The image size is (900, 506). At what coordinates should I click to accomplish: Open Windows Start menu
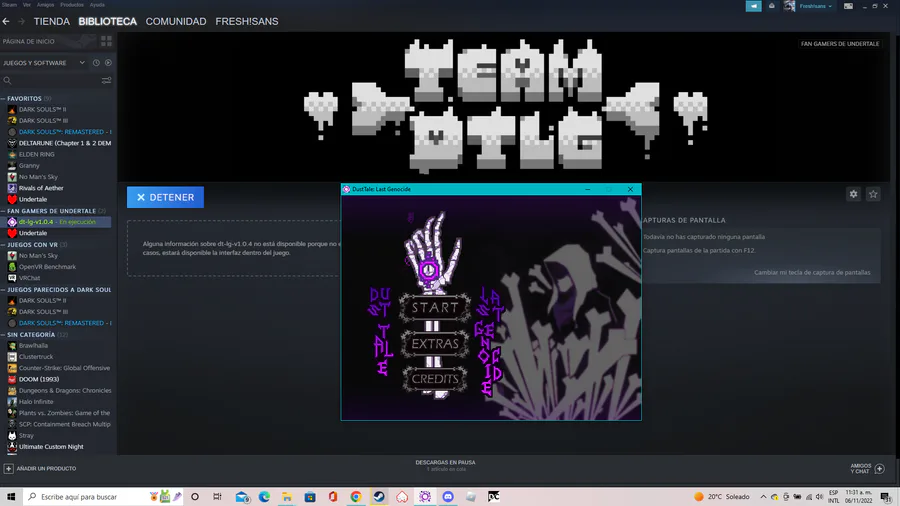pos(10,497)
